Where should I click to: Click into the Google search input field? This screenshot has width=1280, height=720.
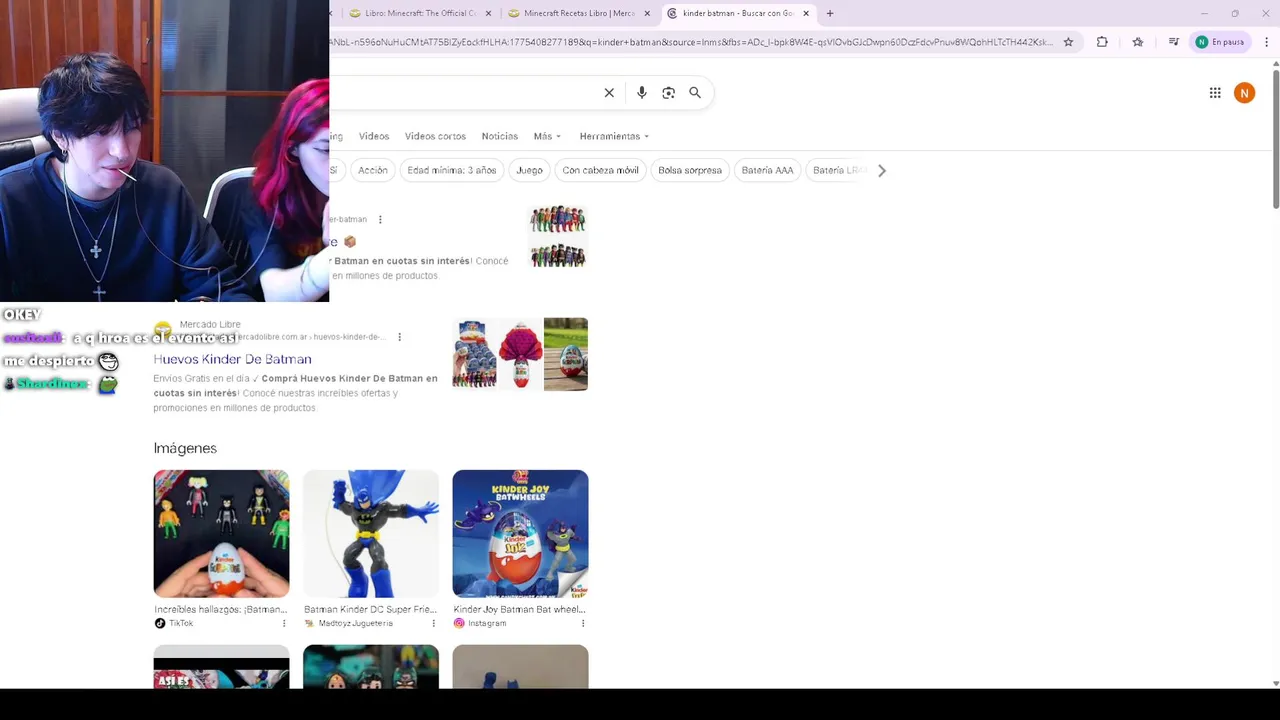click(462, 93)
